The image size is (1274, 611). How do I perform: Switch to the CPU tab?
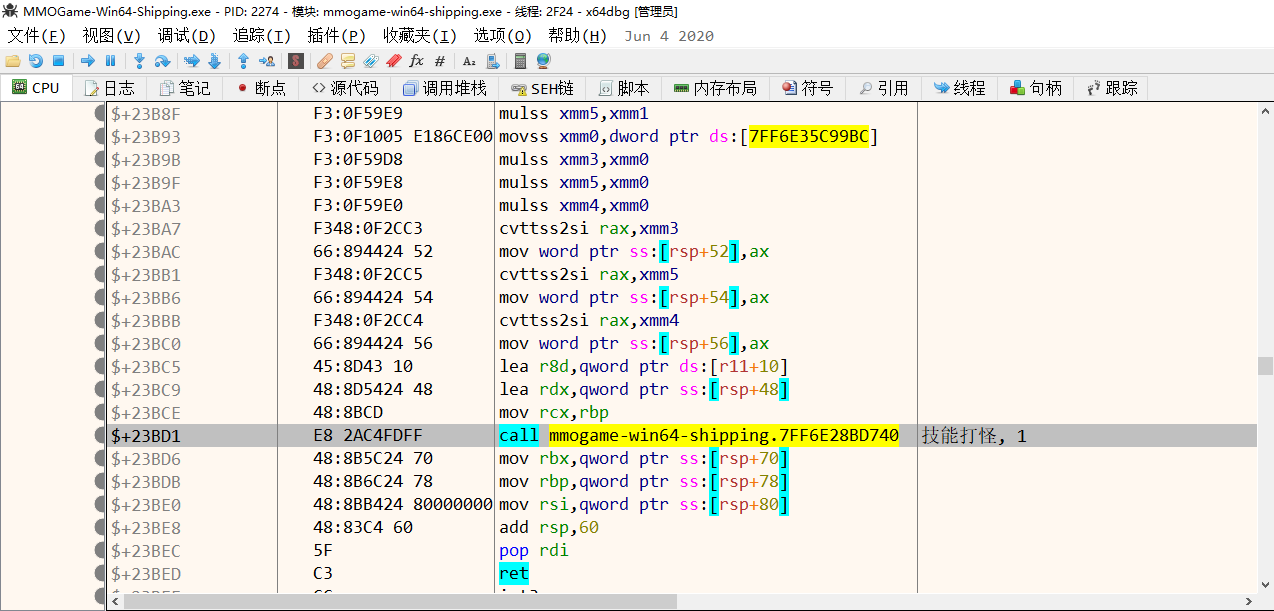36,88
